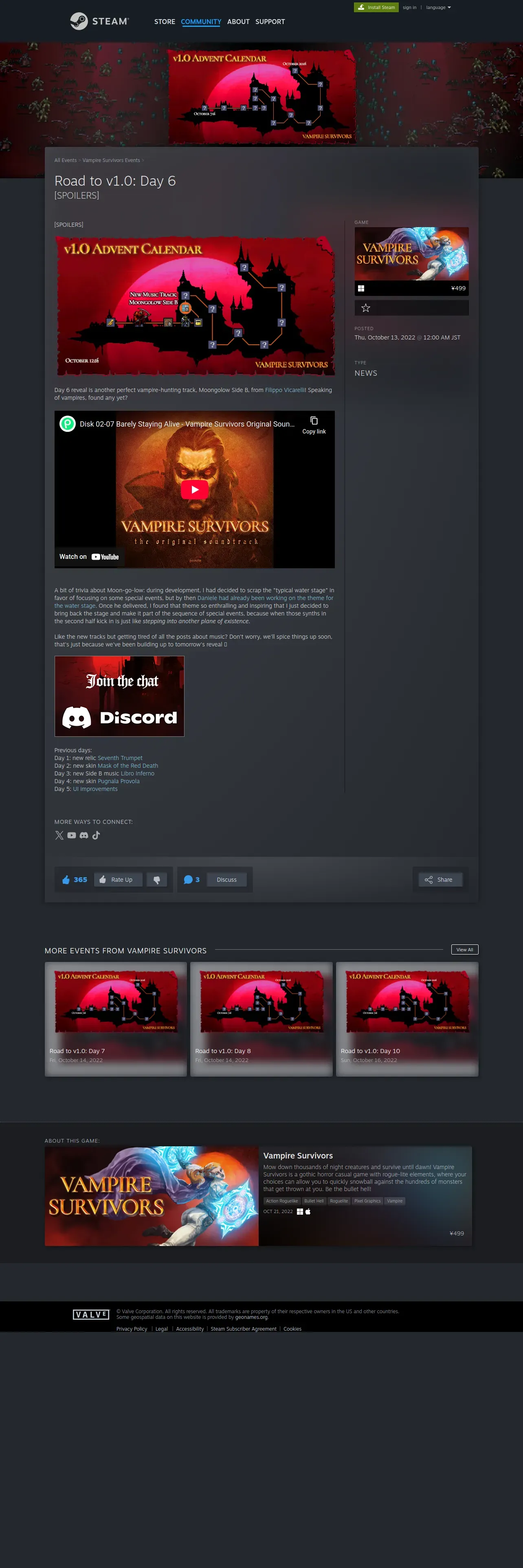Screen dimensions: 523x1568
Task: Open the COMMUNITY menu
Action: 201,22
